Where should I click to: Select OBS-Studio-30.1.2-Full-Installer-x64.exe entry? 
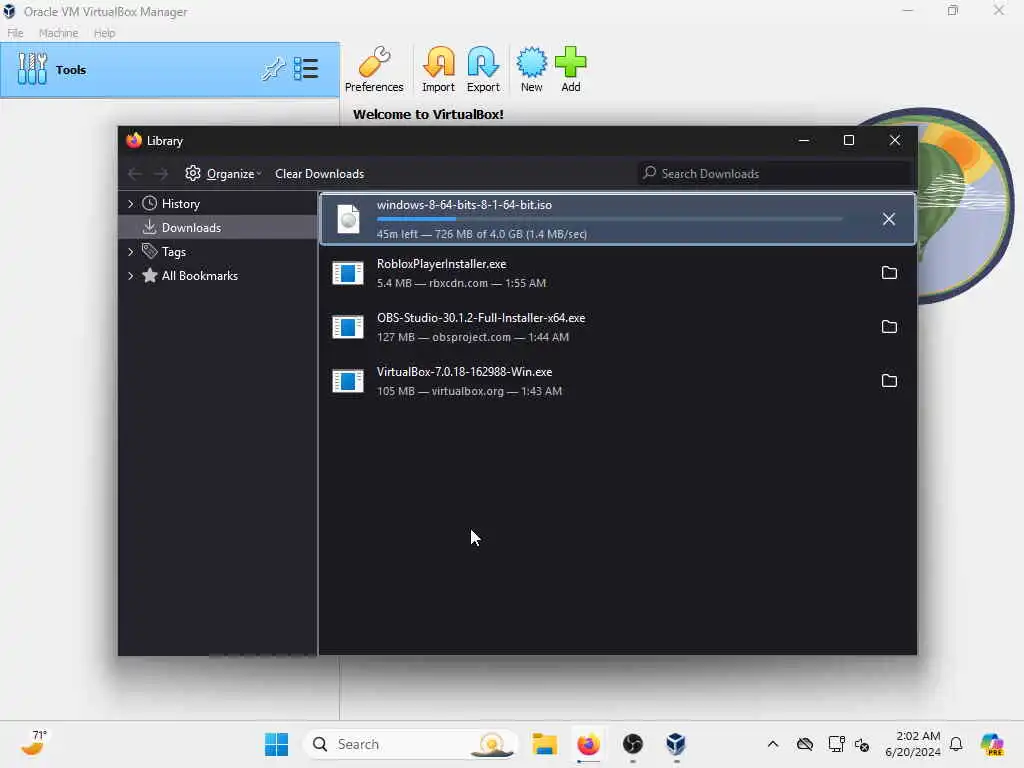coord(617,327)
